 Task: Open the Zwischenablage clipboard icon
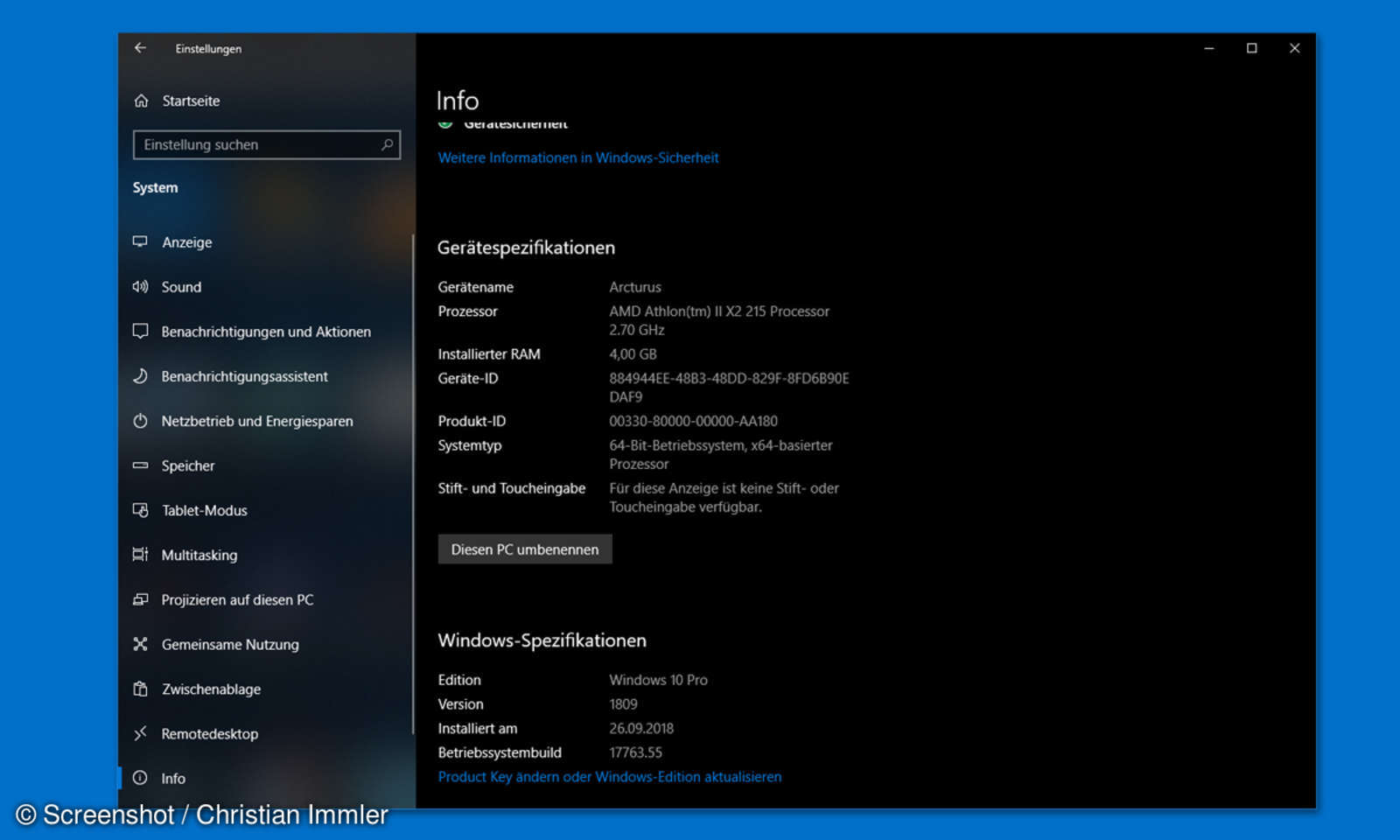(141, 689)
